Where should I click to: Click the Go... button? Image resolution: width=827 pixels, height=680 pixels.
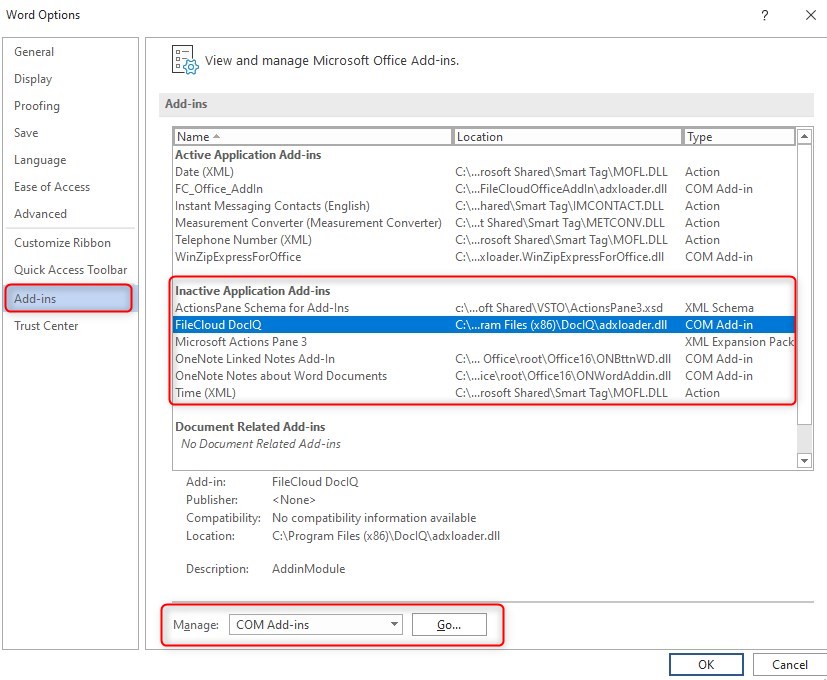449,625
